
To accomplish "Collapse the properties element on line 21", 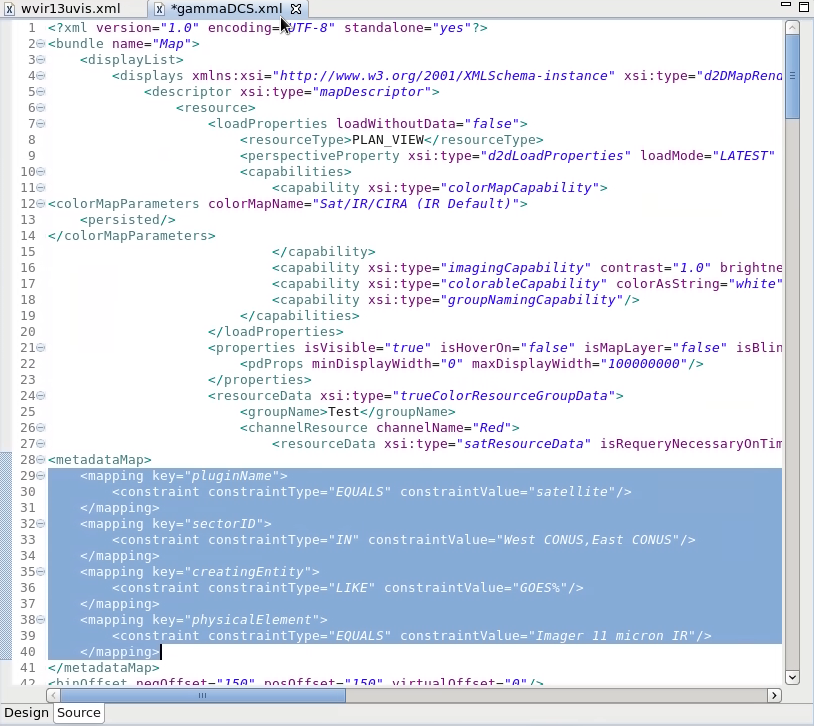I will click(40, 348).
